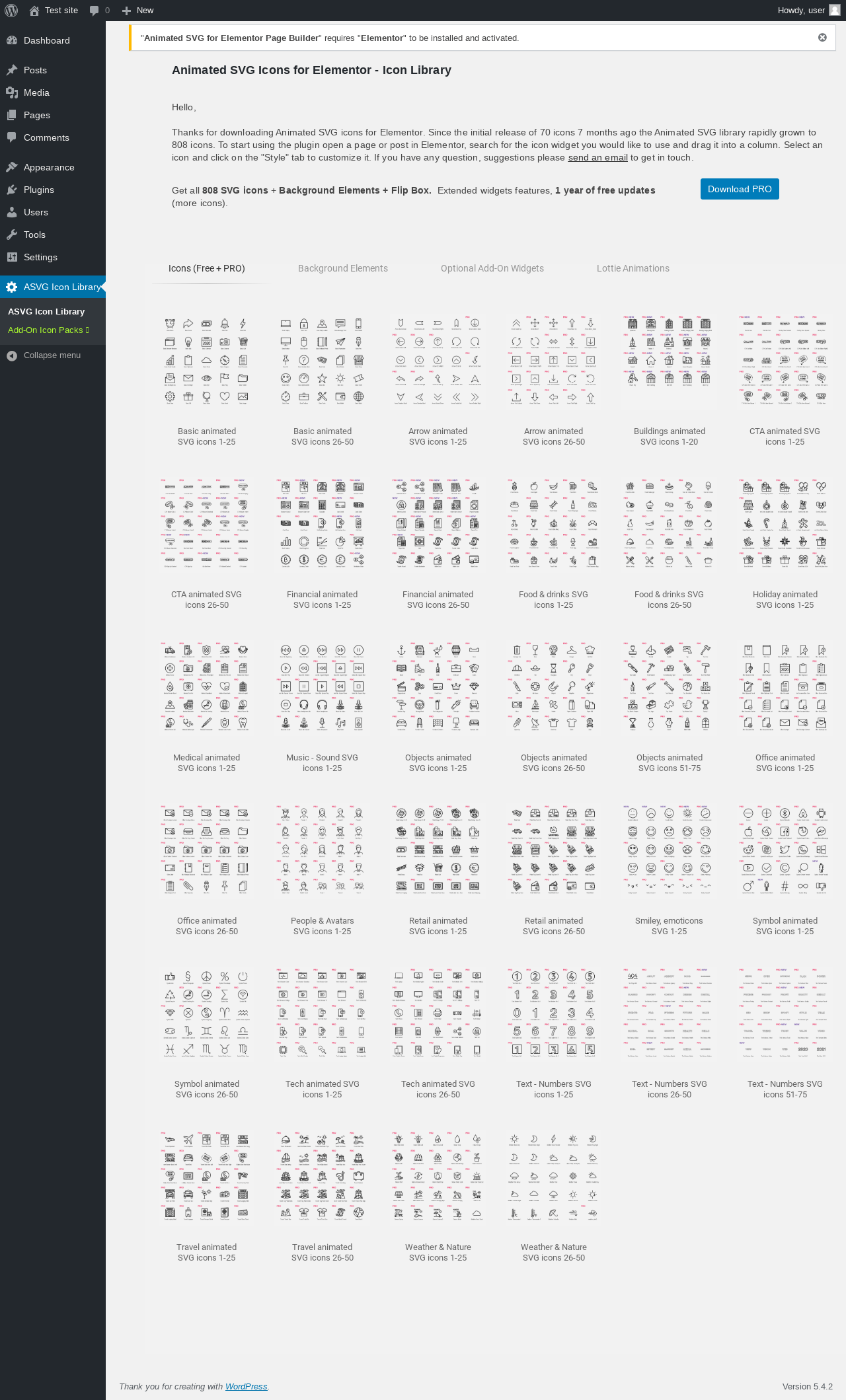Open Test site link in admin bar
The height and width of the screenshot is (1400, 846).
click(x=61, y=11)
